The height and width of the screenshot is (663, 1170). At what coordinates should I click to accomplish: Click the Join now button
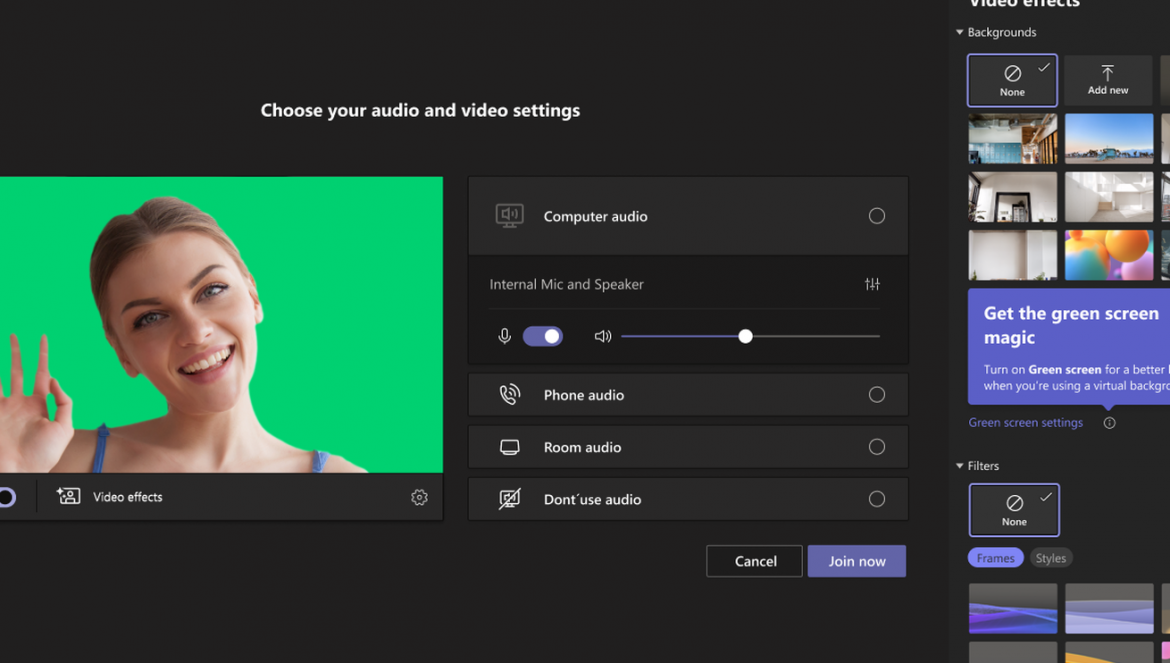coord(857,561)
